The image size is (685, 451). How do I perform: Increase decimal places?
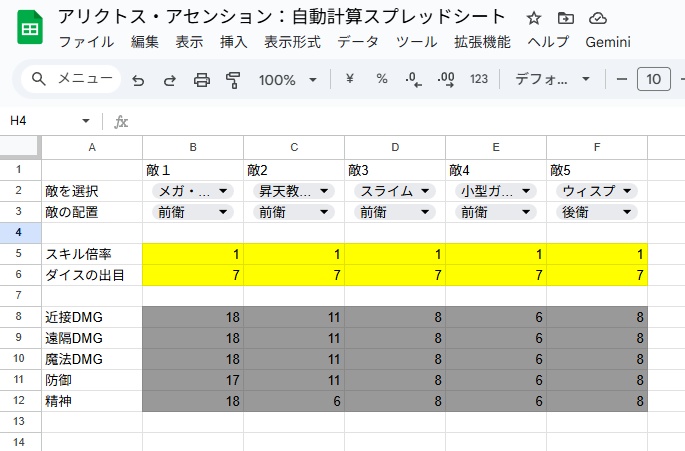click(x=446, y=80)
